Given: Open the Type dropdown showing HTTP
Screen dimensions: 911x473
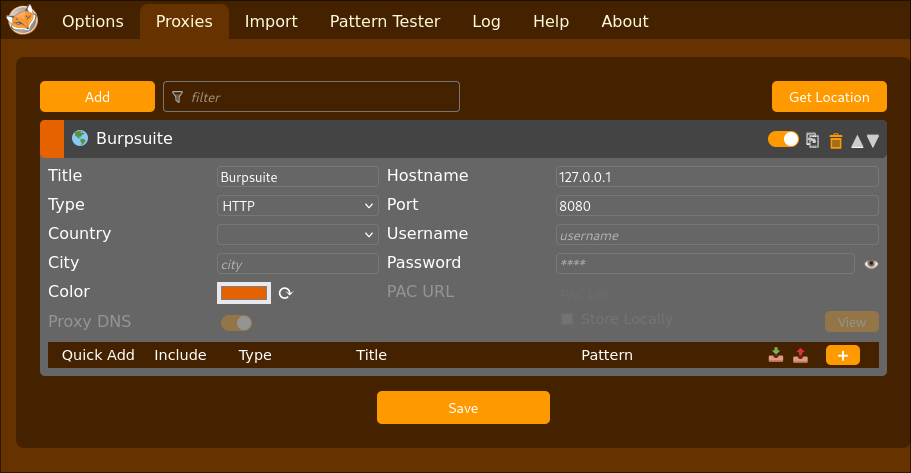Looking at the screenshot, I should [x=297, y=206].
